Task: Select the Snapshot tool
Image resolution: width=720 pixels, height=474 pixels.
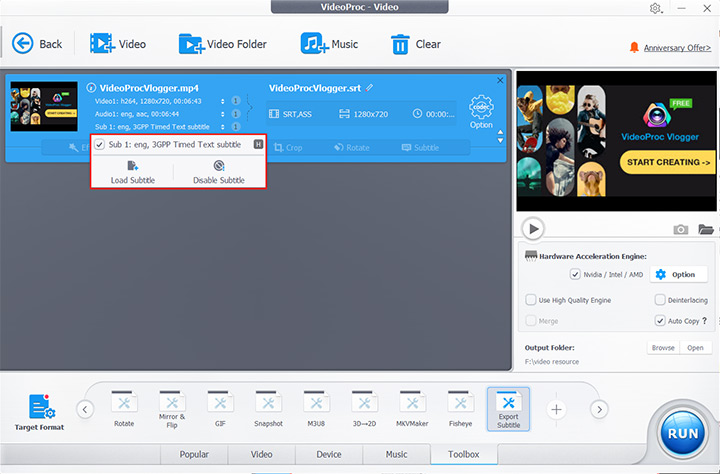Action: 268,409
